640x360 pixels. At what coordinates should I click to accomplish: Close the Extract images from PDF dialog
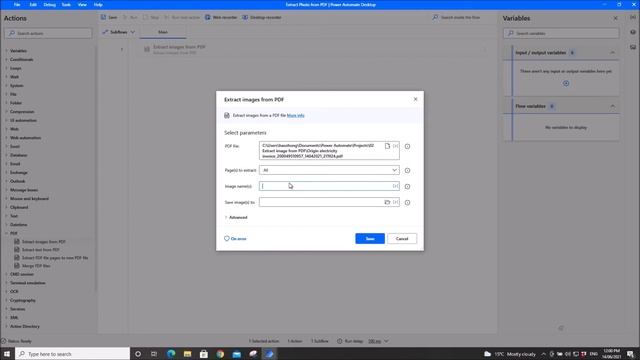point(416,99)
